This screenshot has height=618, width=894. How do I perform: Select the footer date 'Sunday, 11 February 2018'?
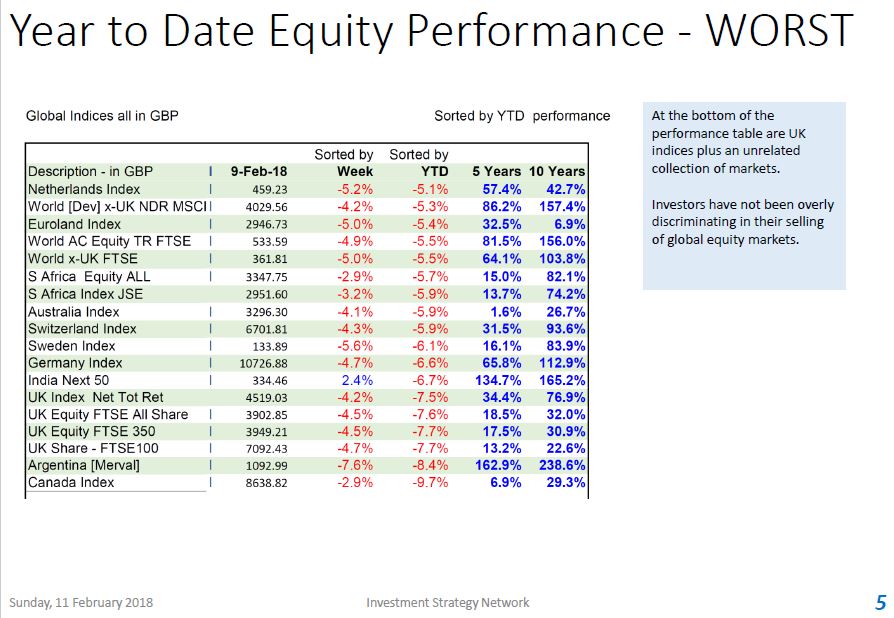click(81, 602)
